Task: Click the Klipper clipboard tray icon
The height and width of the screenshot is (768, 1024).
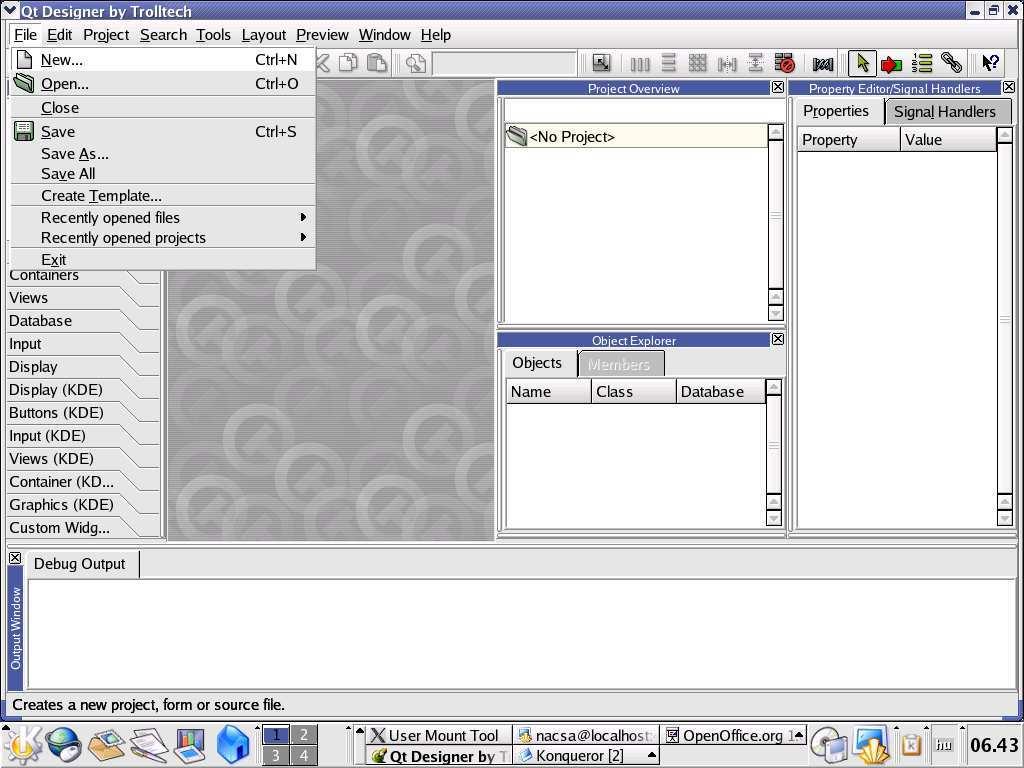Action: coord(912,744)
